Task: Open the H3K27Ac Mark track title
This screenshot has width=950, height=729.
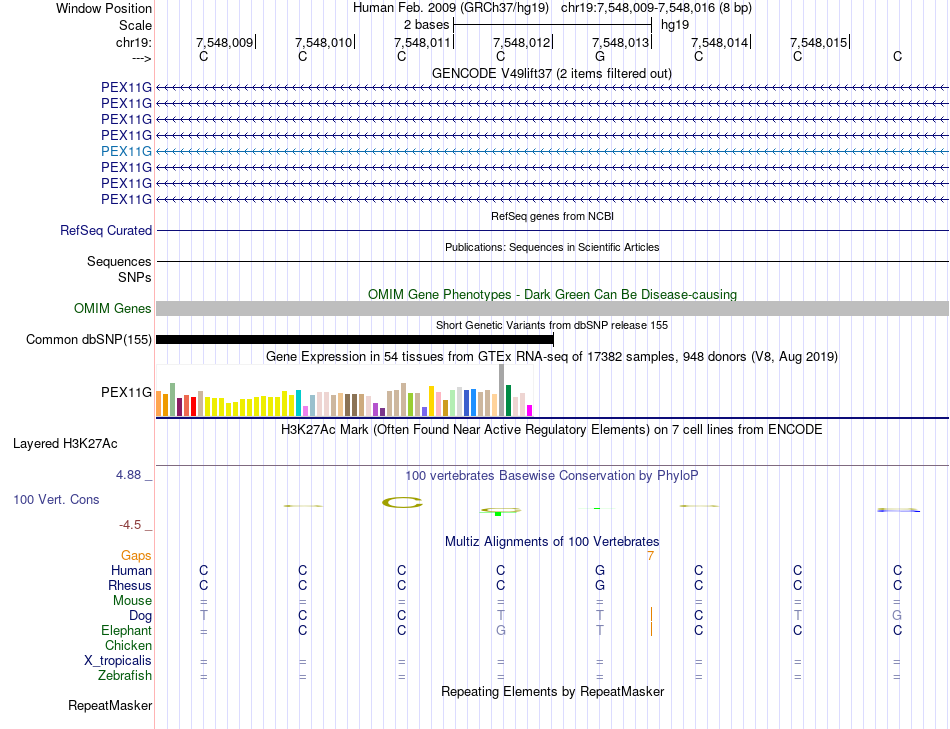Action: [x=552, y=430]
